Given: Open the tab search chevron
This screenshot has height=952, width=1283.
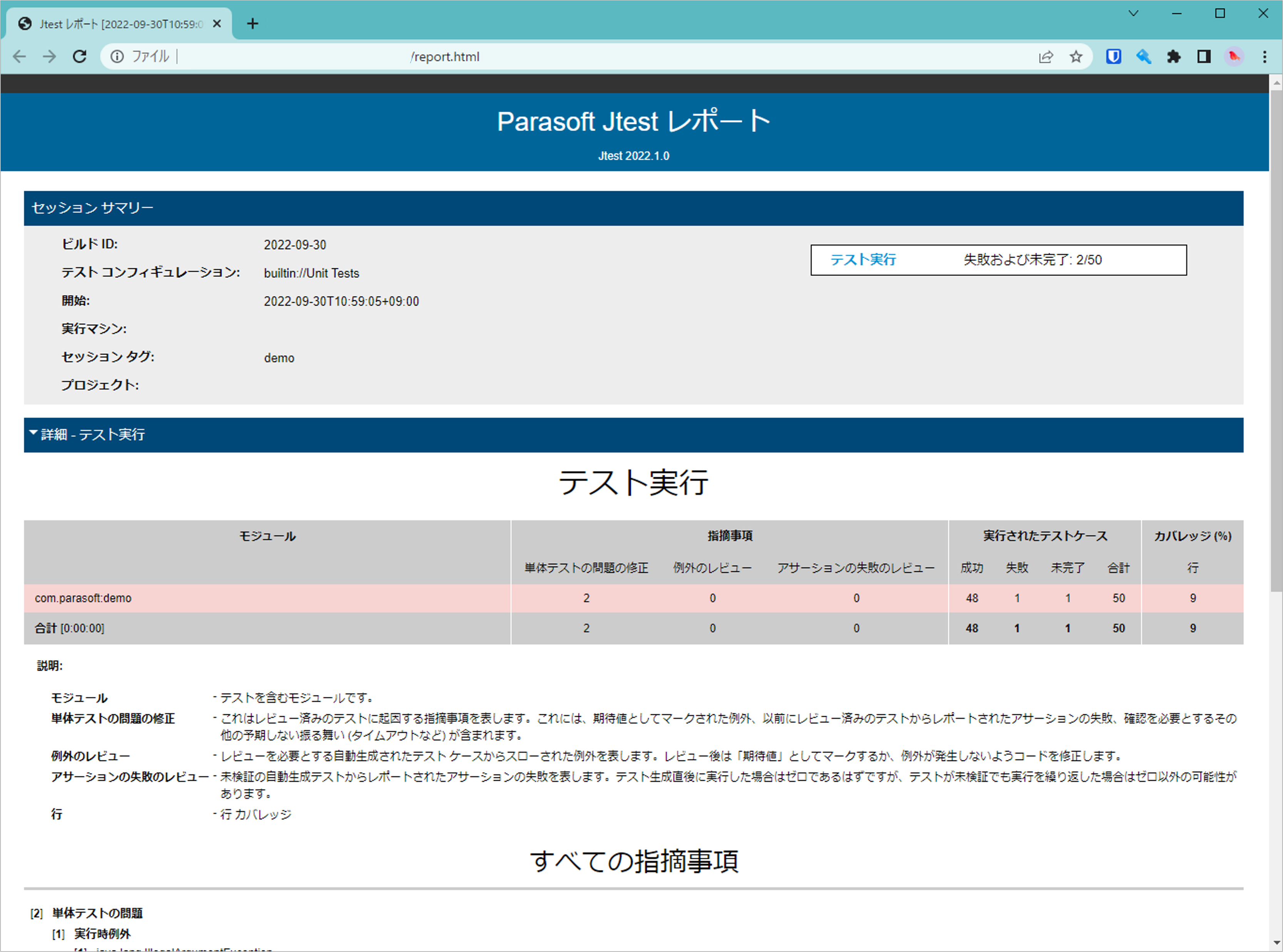Looking at the screenshot, I should (x=1133, y=13).
